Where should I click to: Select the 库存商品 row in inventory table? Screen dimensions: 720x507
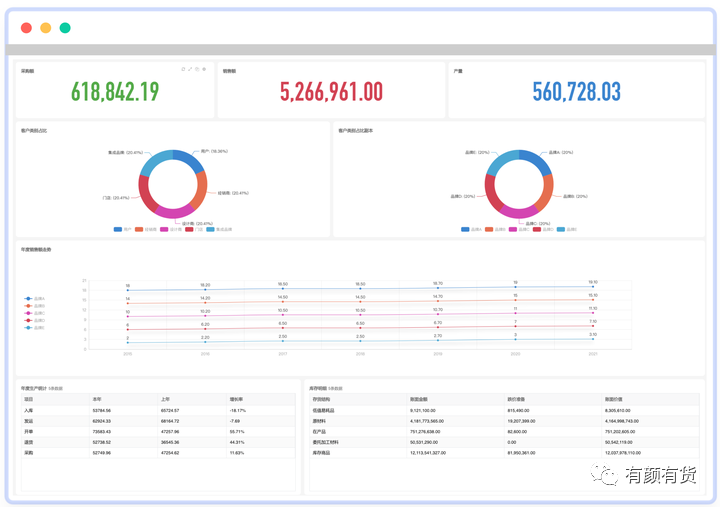point(504,453)
